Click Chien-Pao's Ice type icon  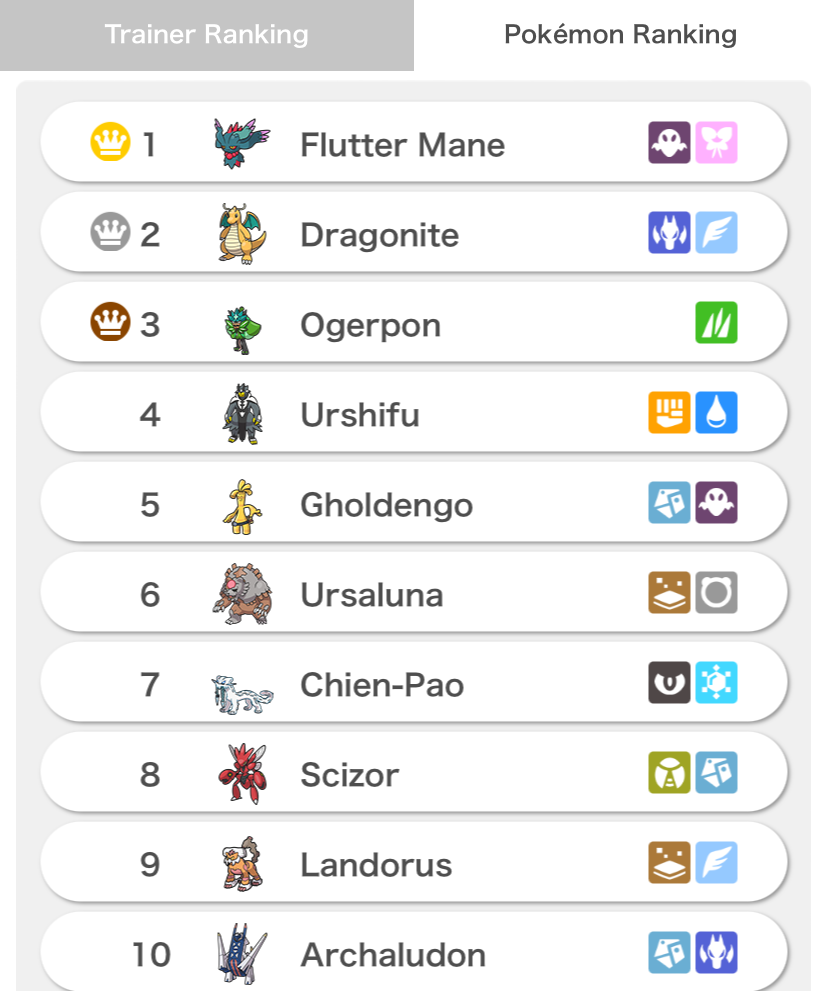[716, 683]
